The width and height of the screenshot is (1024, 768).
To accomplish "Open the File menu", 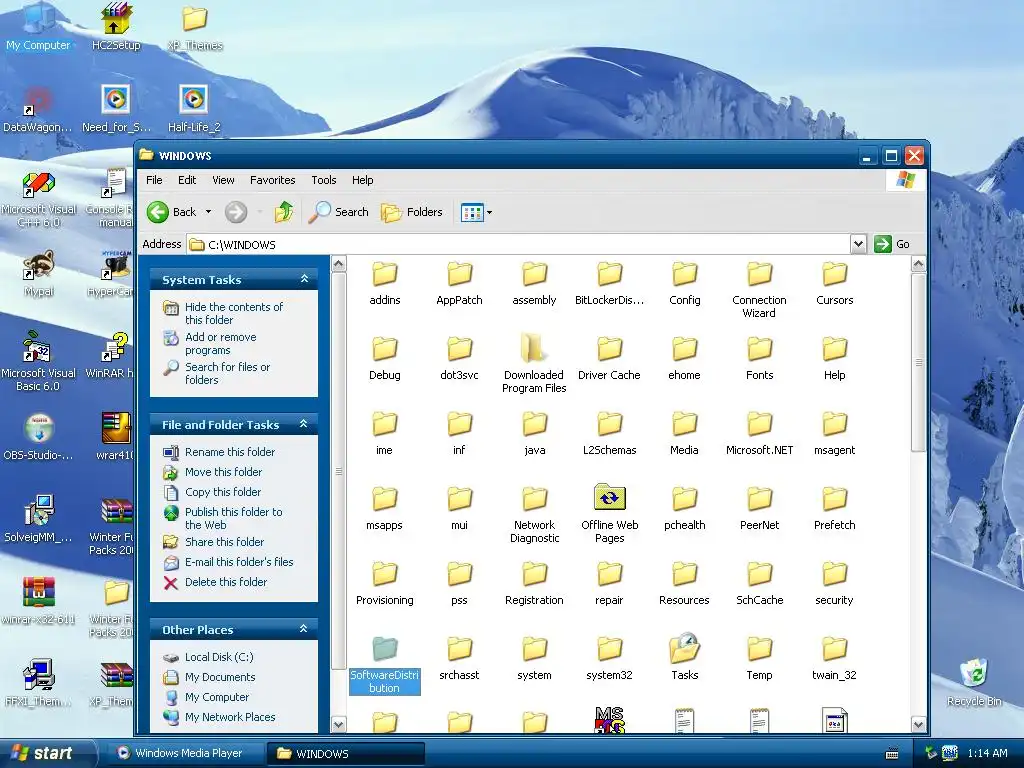I will (154, 180).
